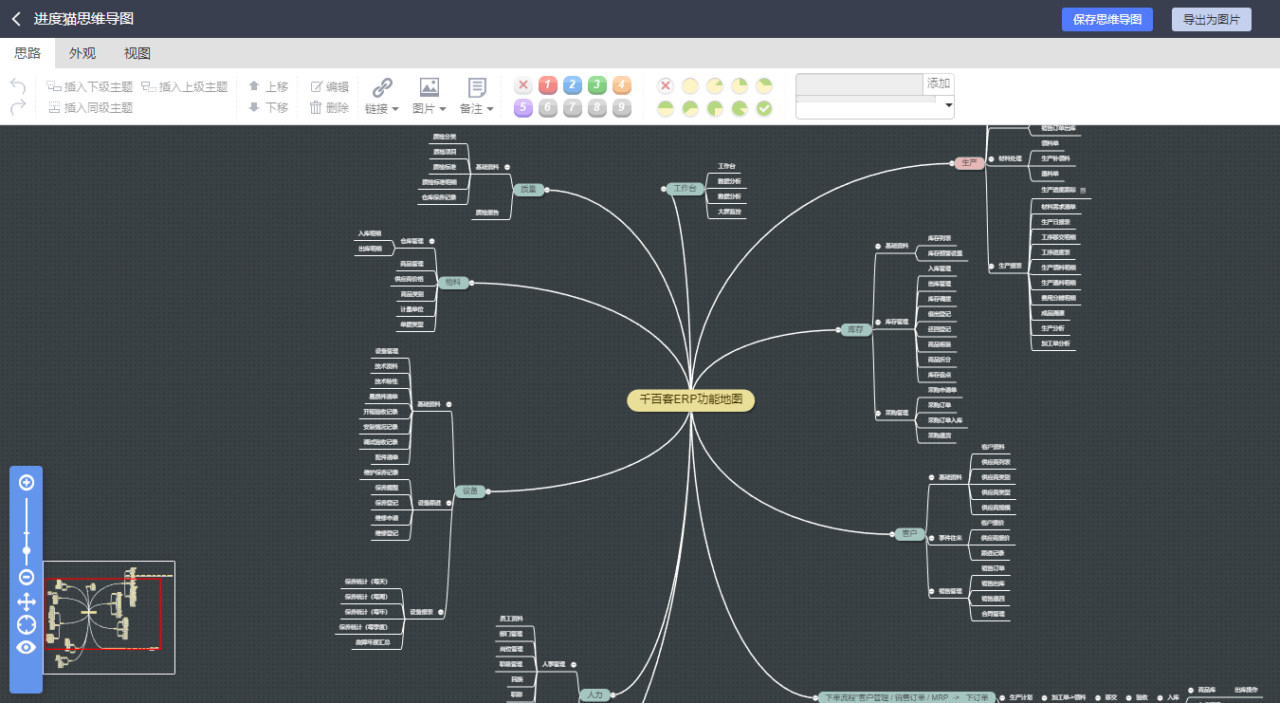
Task: Set priority 7 gray badge
Action: pos(572,108)
